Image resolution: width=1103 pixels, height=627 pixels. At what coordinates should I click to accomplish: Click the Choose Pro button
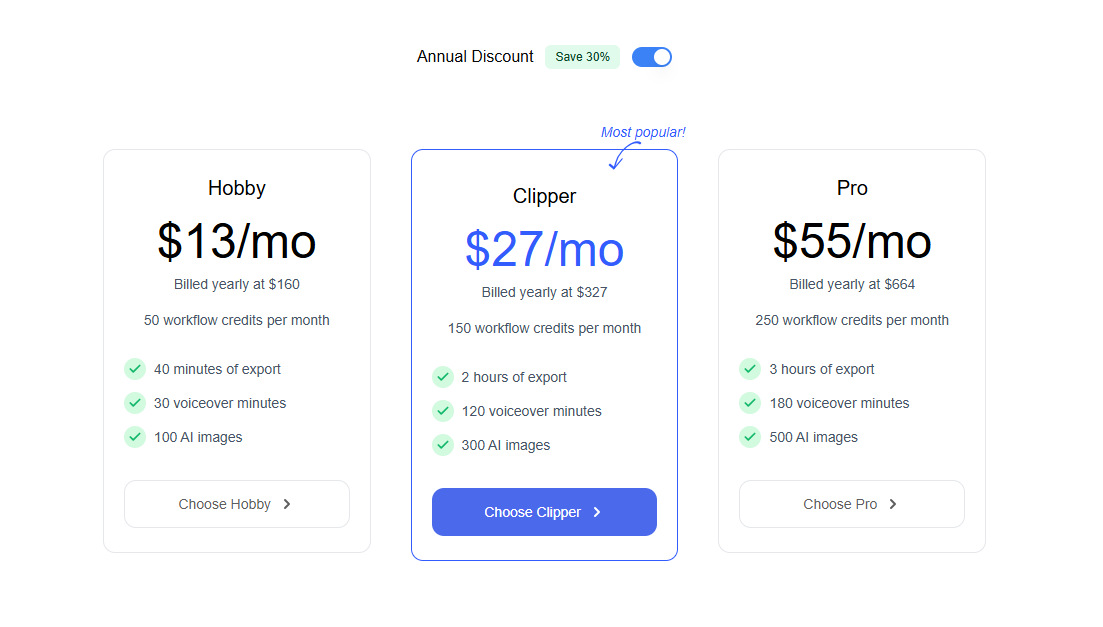[x=851, y=504]
